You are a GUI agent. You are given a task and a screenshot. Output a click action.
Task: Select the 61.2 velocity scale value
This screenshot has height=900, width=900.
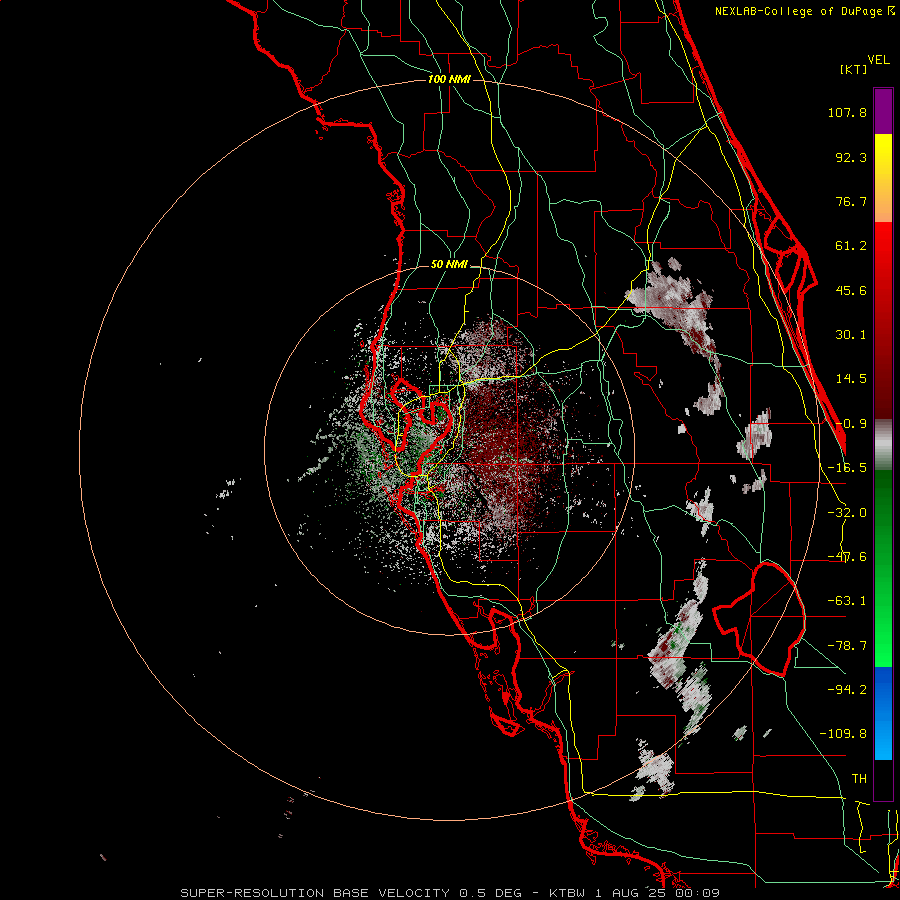point(851,246)
